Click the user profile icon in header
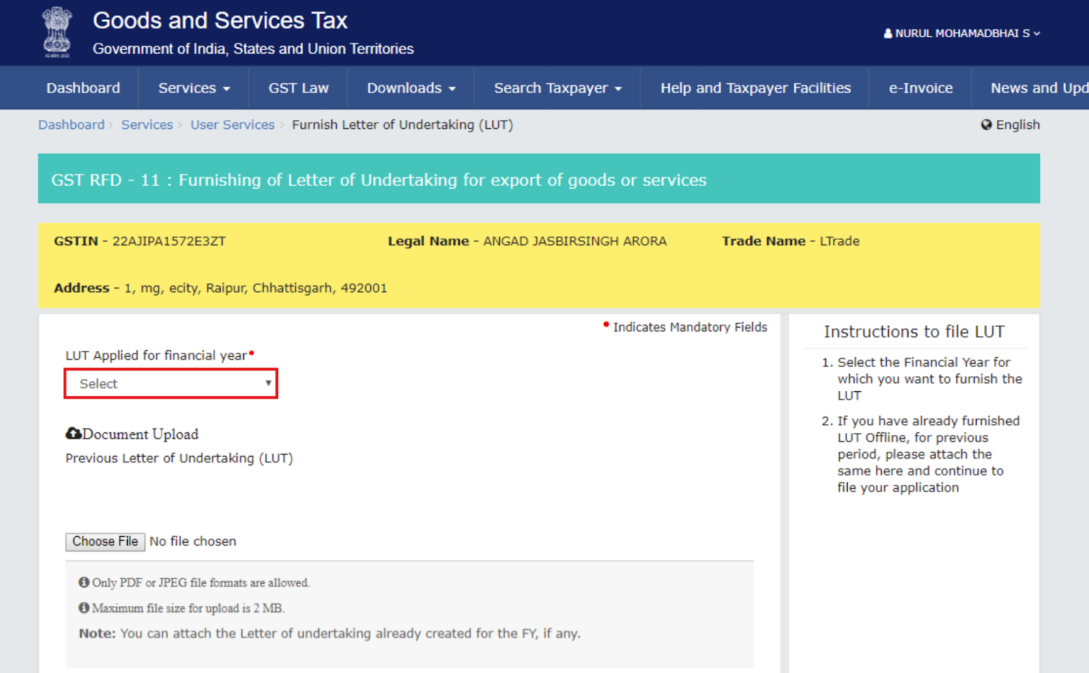1089x673 pixels. click(x=888, y=34)
